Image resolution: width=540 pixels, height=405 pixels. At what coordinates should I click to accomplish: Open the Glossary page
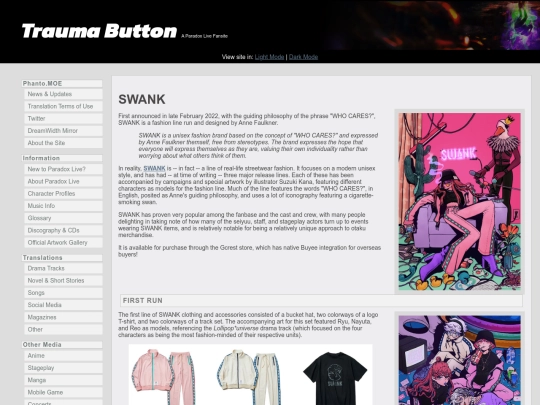pyautogui.click(x=63, y=218)
